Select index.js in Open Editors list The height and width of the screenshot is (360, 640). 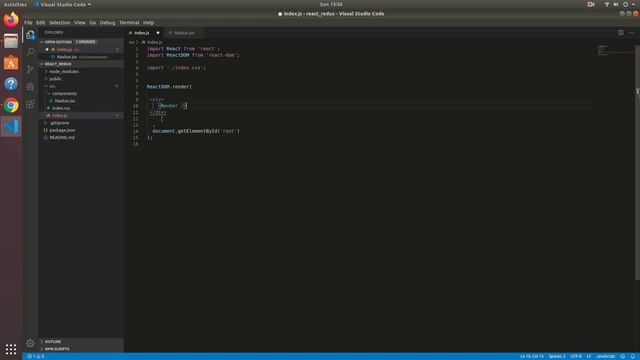point(81,49)
